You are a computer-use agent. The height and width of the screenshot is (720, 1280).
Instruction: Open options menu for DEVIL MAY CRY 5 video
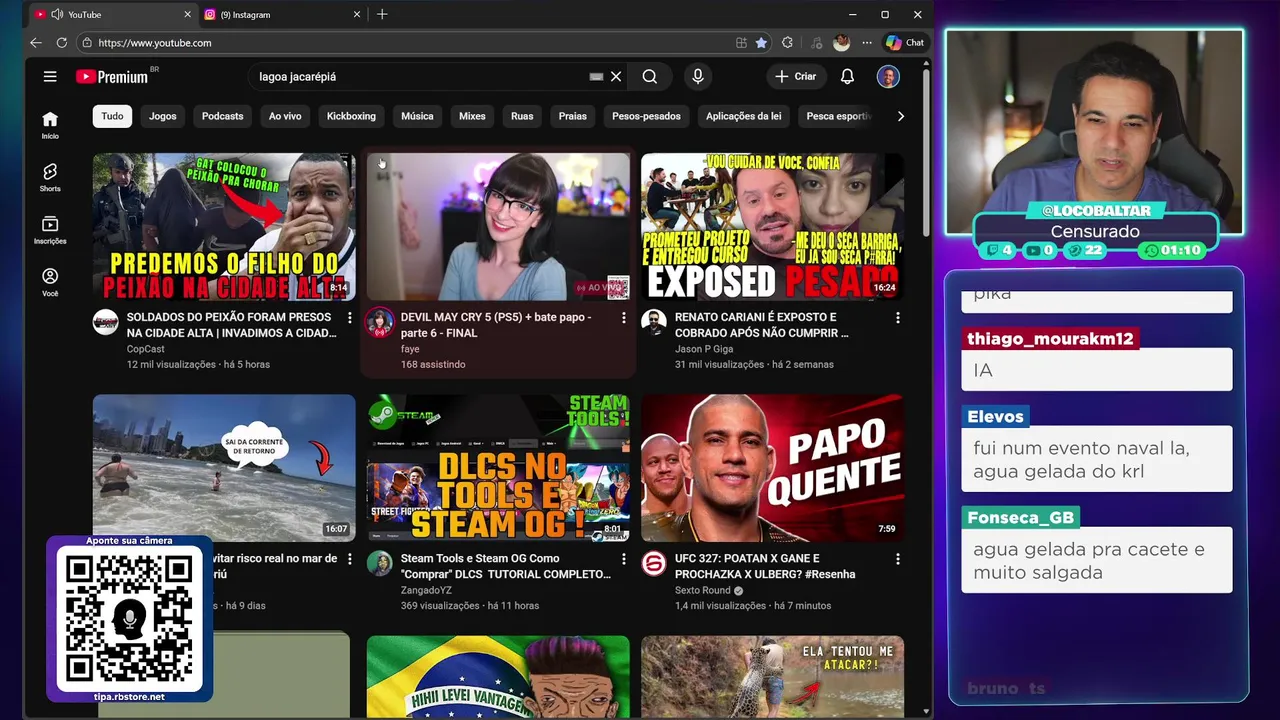[x=623, y=318]
